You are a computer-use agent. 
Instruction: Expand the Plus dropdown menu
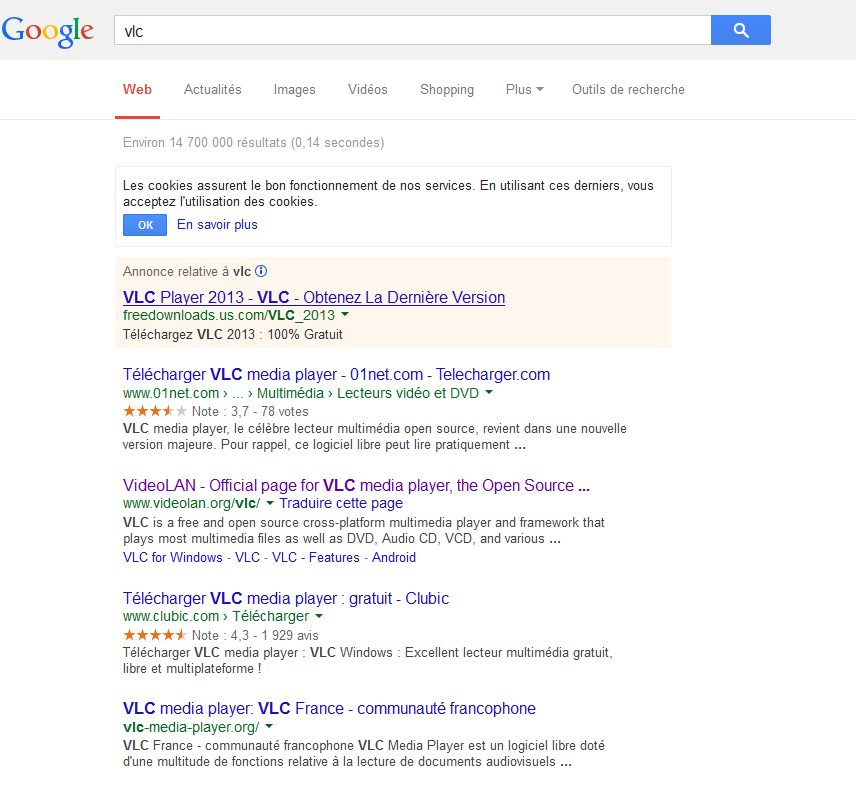coord(525,90)
